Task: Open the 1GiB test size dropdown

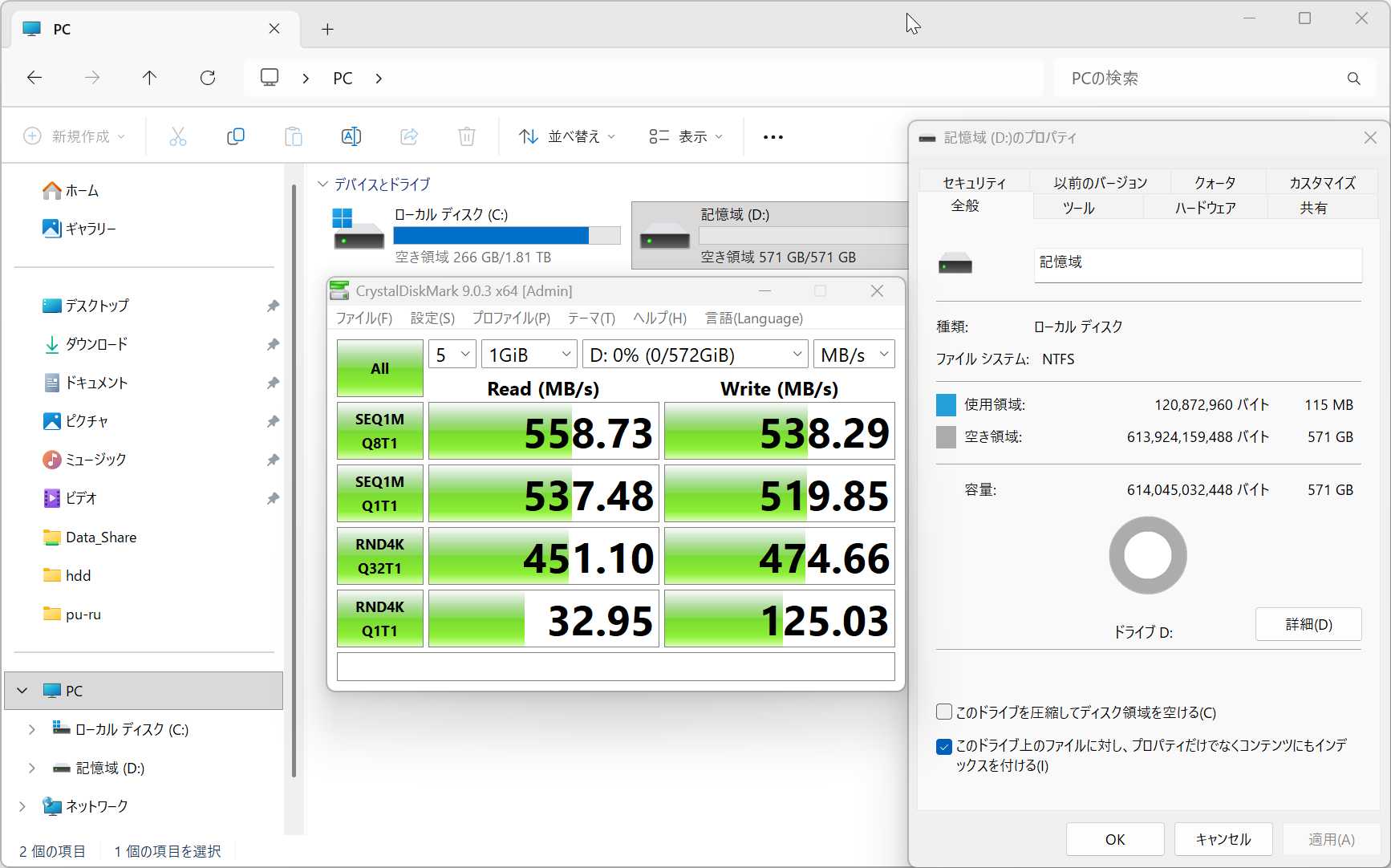Action: pos(529,355)
